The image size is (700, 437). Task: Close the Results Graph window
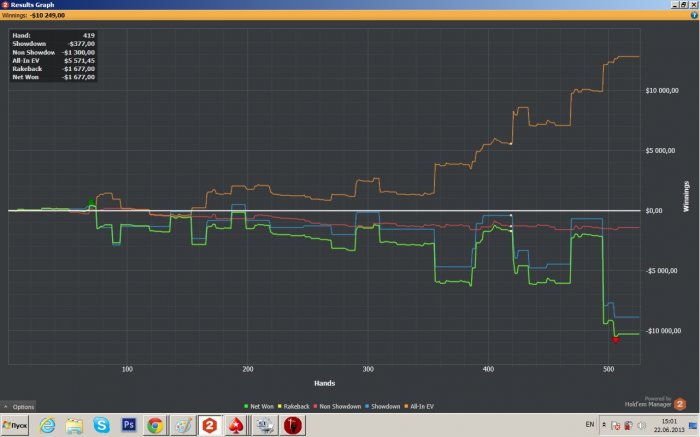pos(693,4)
